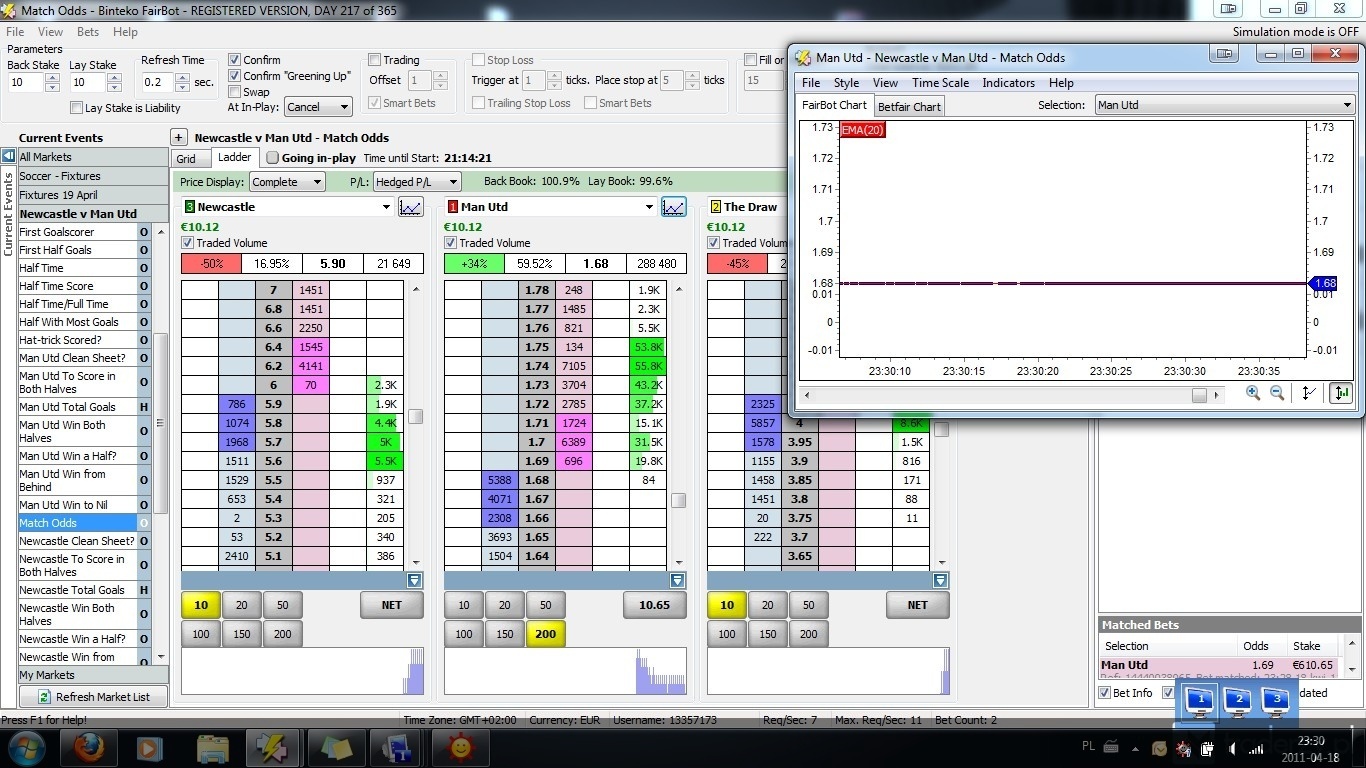Click the NET button under Newcastle
Image resolution: width=1366 pixels, height=768 pixels.
point(392,605)
